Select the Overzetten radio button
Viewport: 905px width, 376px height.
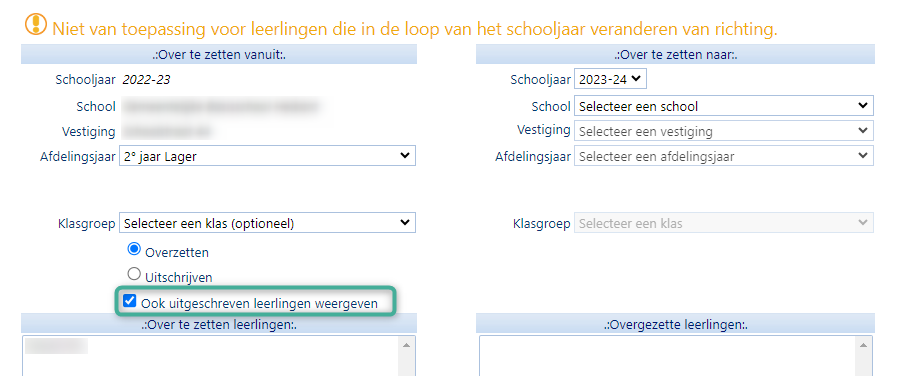tap(134, 250)
